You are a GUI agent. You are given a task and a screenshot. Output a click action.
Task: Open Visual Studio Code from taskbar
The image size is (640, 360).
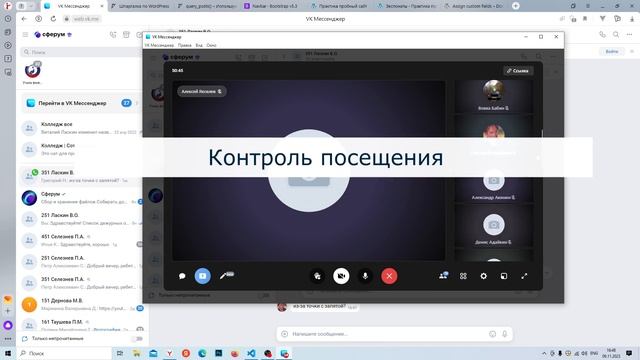(251, 353)
